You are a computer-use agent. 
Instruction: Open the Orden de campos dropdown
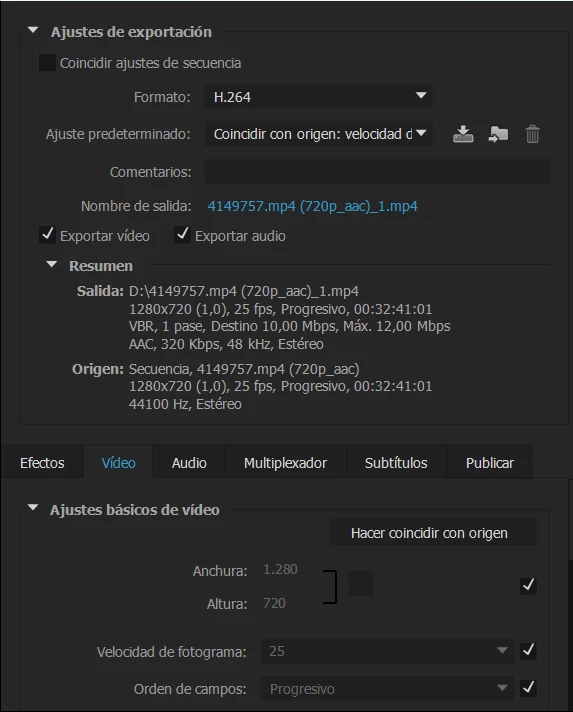[387, 689]
